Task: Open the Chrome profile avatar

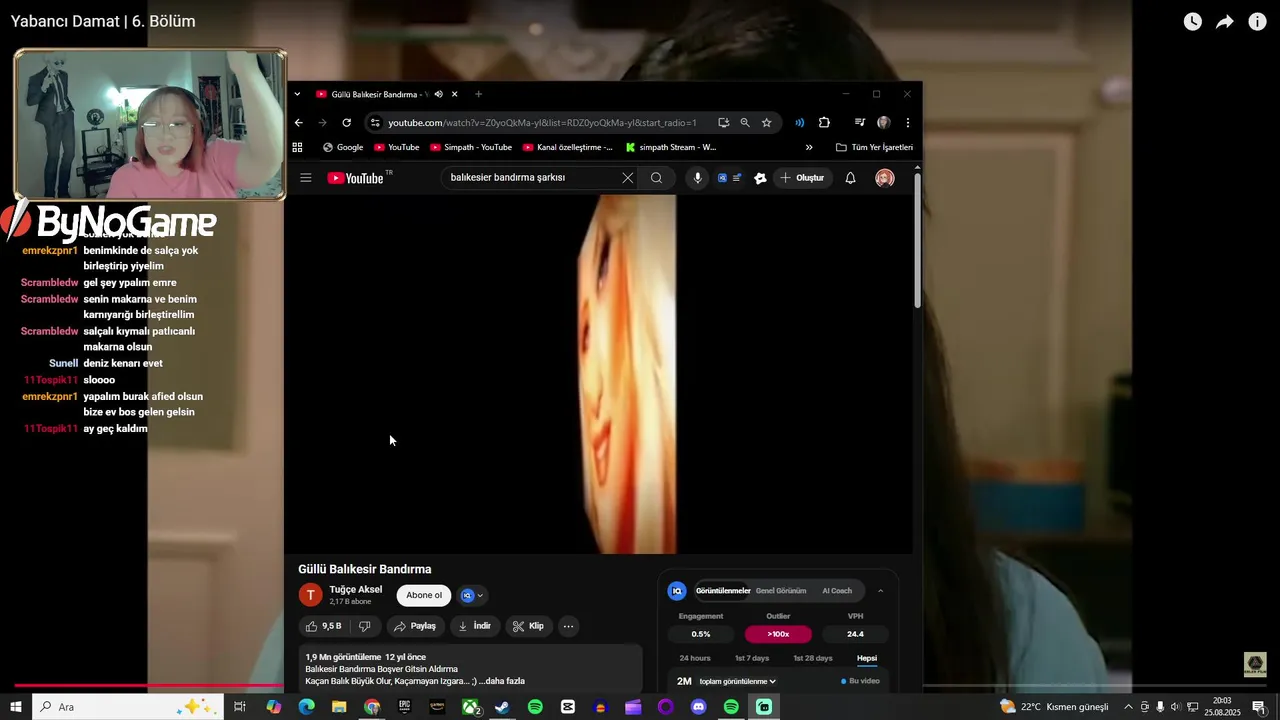Action: [883, 122]
